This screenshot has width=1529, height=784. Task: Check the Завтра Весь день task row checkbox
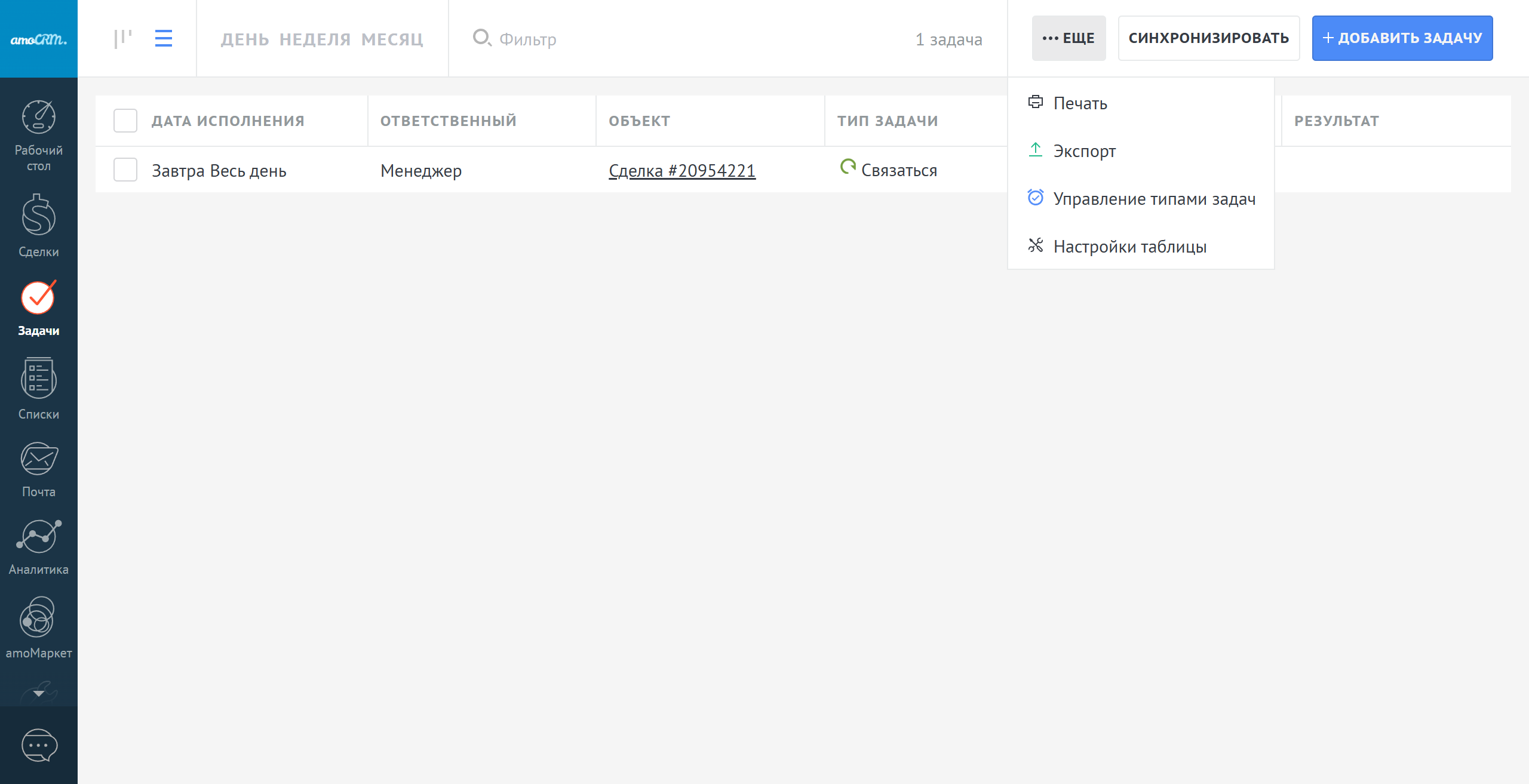(125, 170)
